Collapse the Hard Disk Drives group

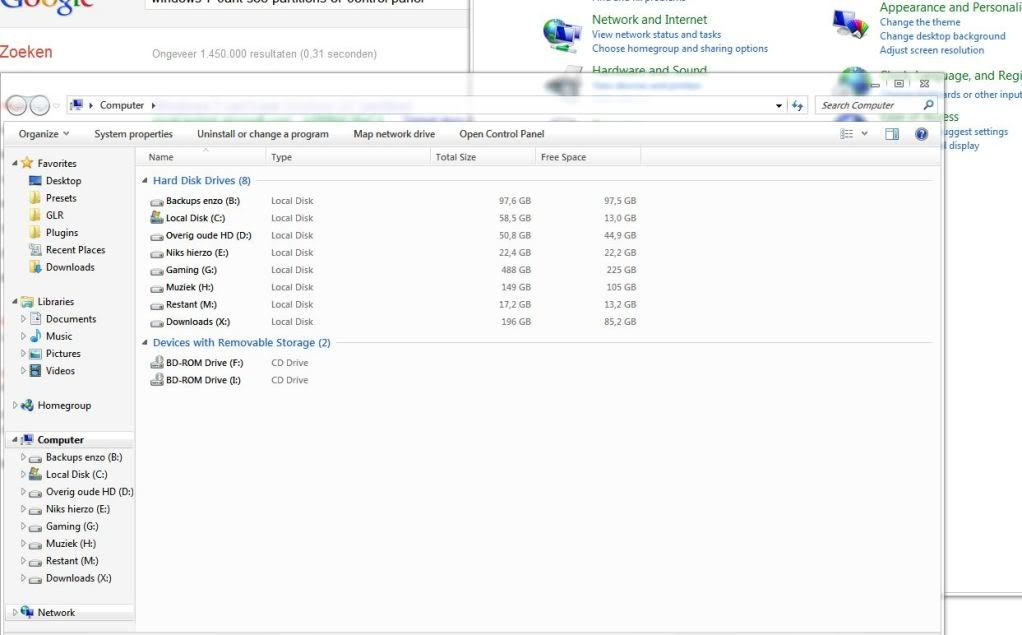click(x=144, y=181)
